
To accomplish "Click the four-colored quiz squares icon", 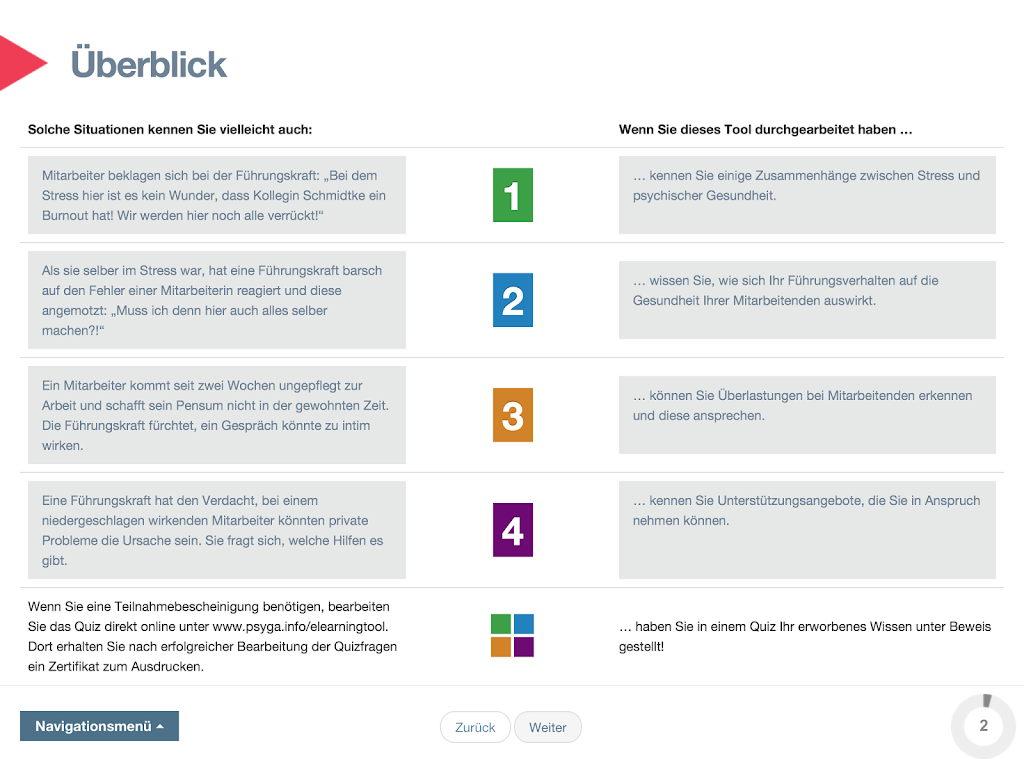I will coord(512,636).
